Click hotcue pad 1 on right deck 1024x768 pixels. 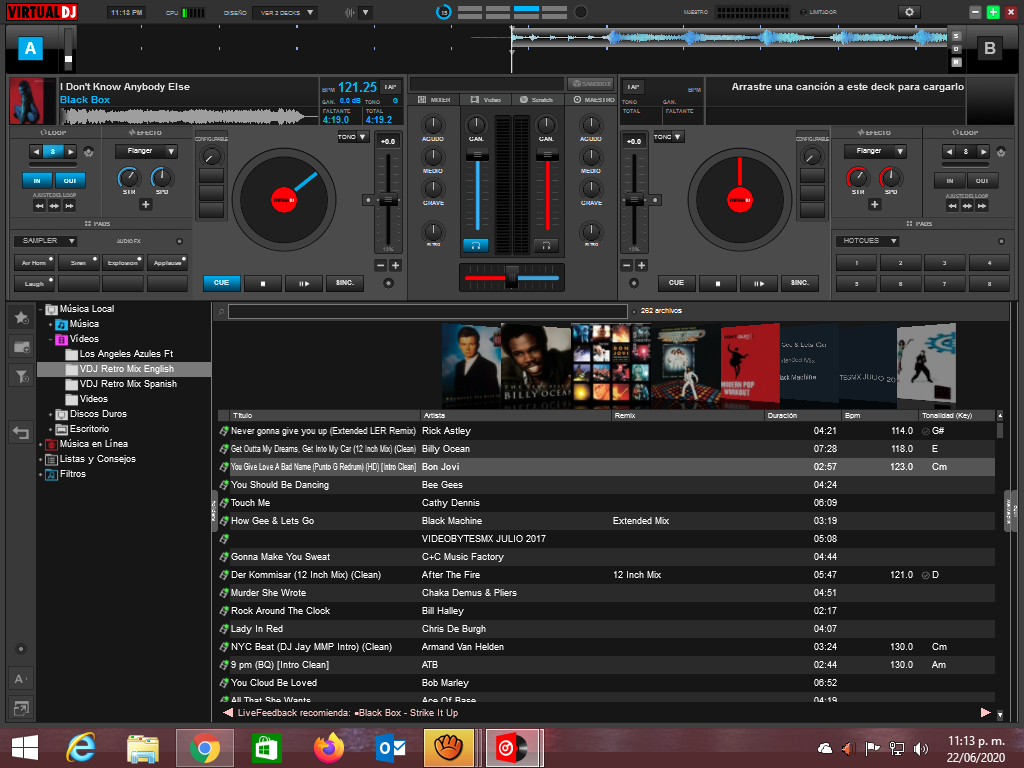pos(856,263)
